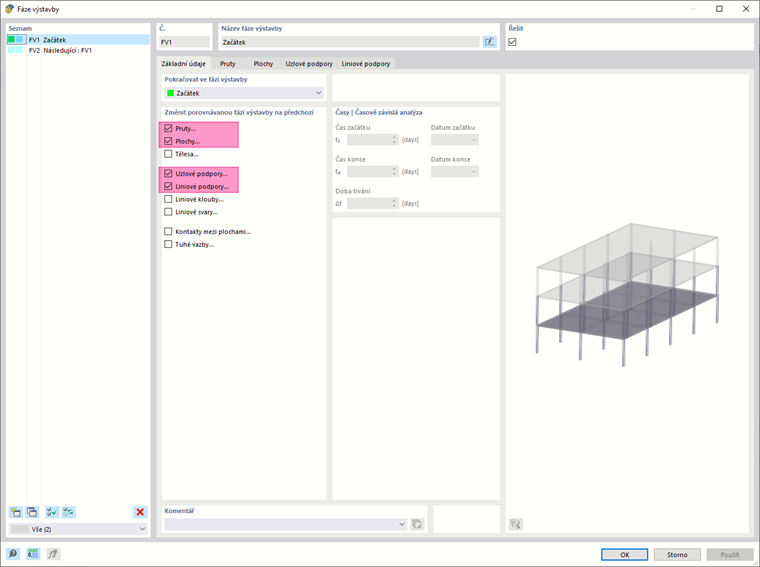
Task: Open Pokračovat ve fázi výstavby dropdown
Action: tap(244, 93)
